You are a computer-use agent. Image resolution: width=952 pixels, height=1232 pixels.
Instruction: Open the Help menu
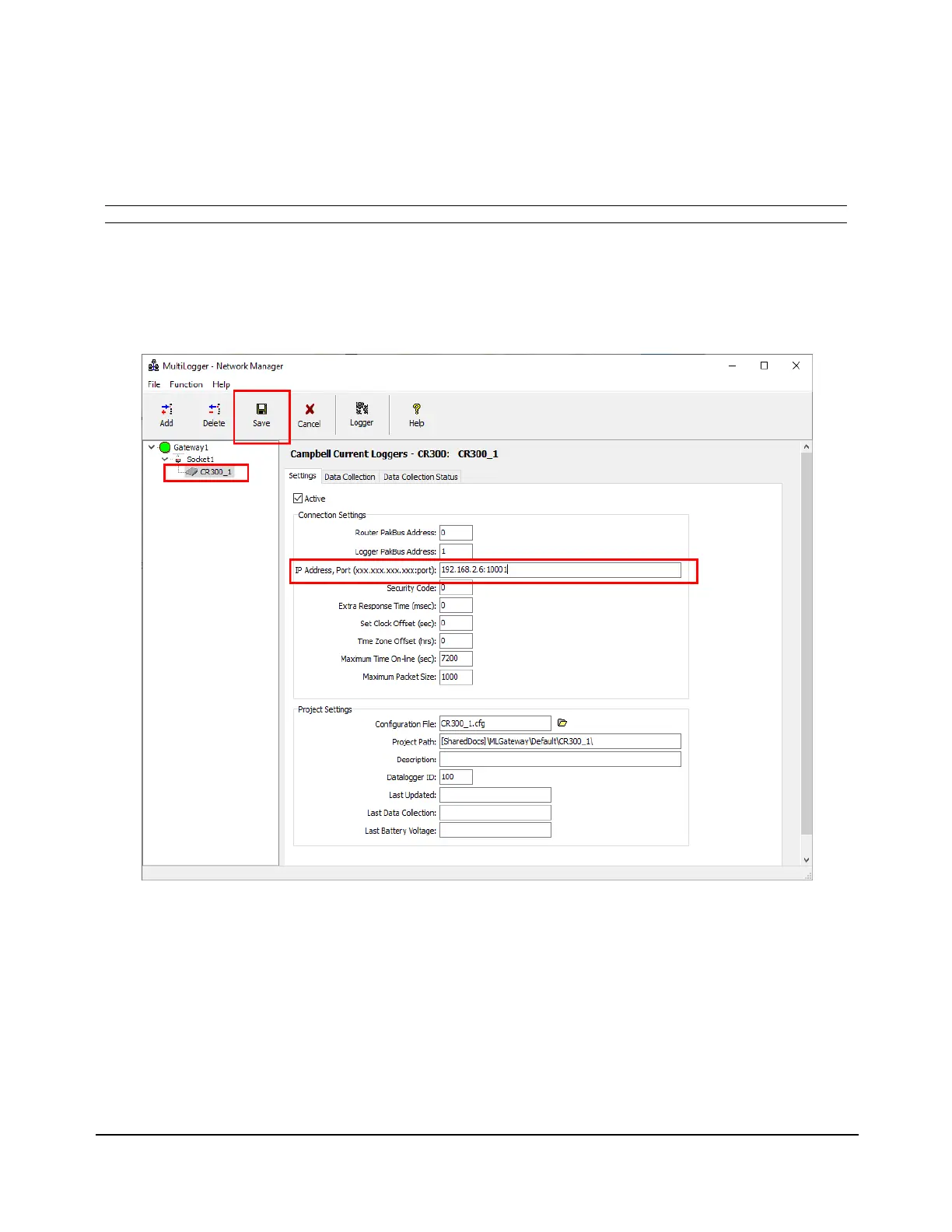click(x=221, y=384)
